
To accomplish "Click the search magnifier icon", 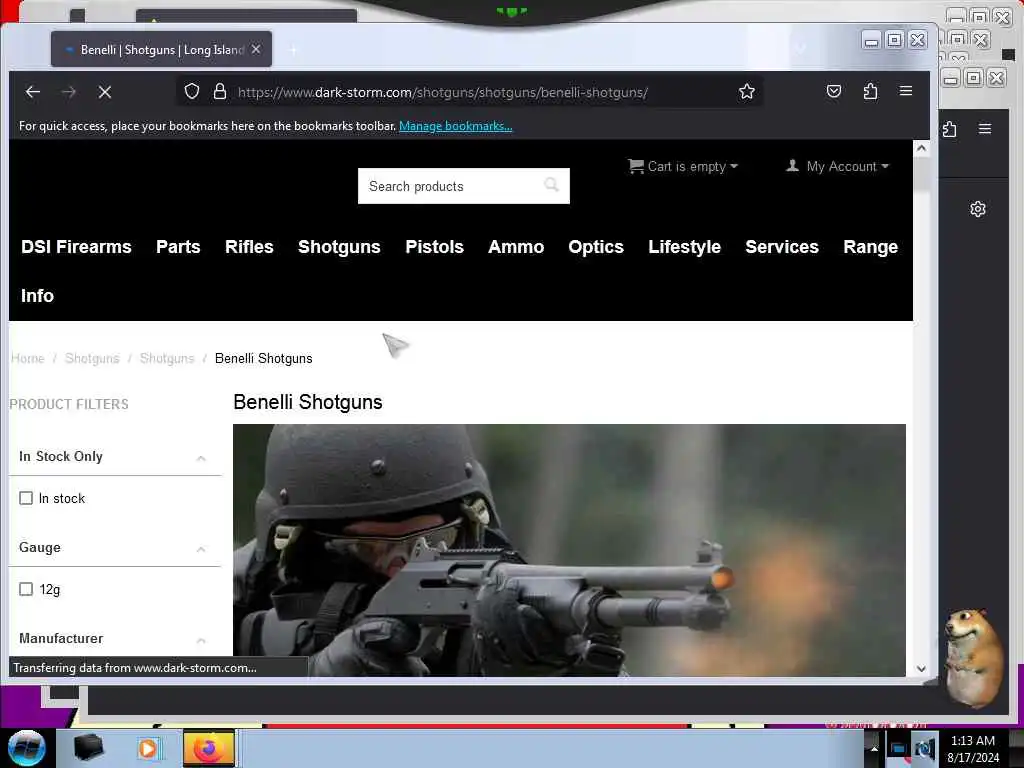I will point(551,185).
